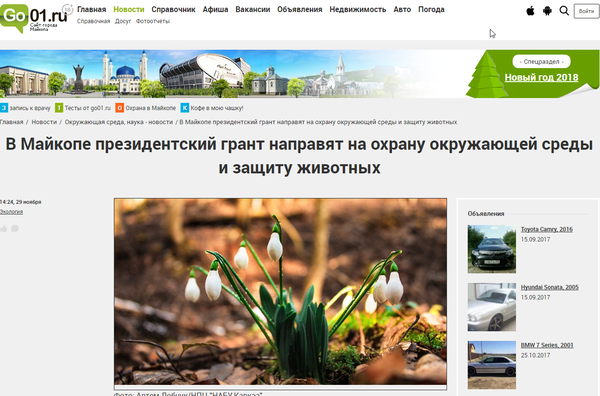Open the Вакансии menu item
The width and height of the screenshot is (600, 396).
click(253, 9)
